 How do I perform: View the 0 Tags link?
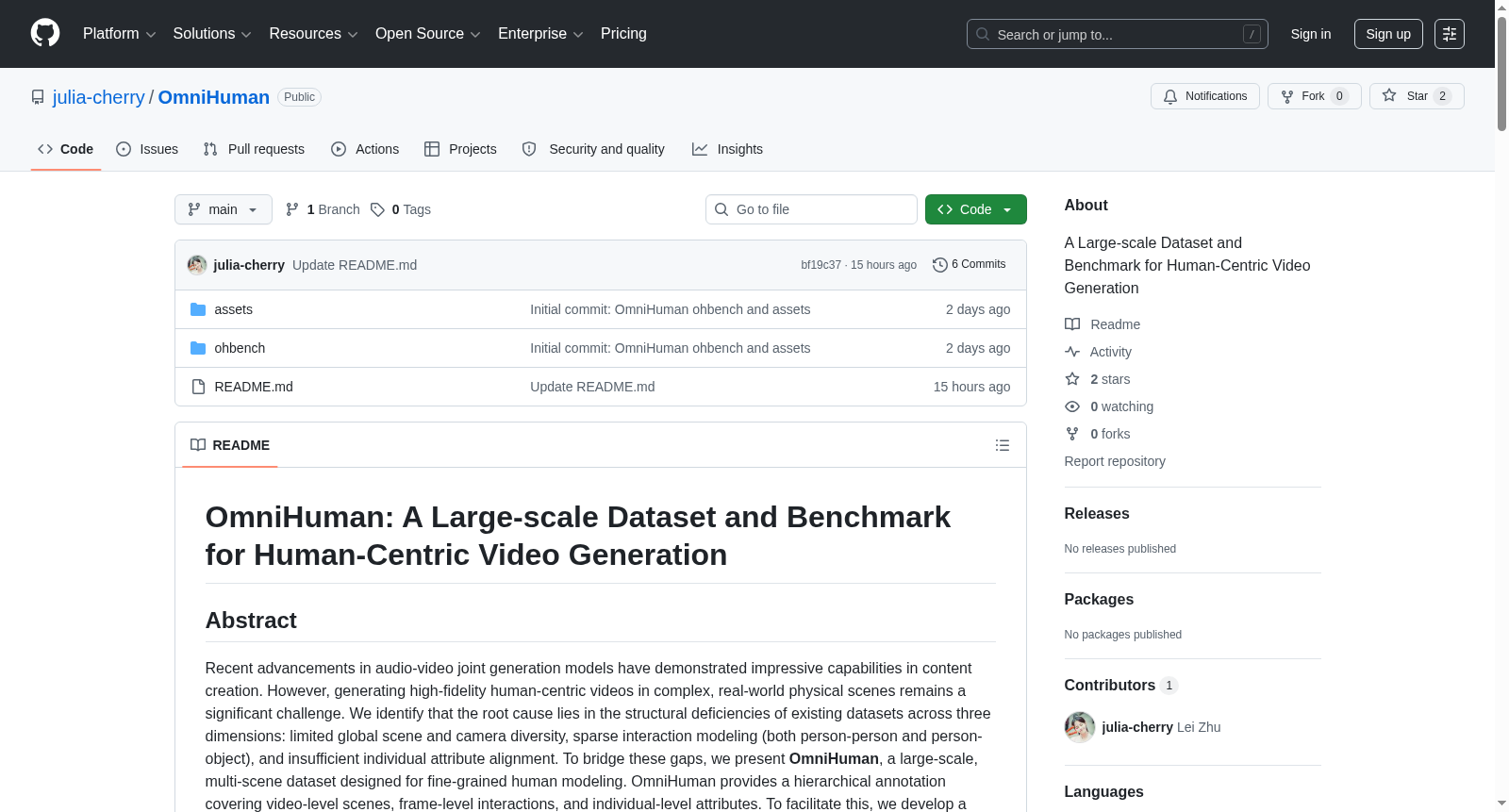point(401,209)
